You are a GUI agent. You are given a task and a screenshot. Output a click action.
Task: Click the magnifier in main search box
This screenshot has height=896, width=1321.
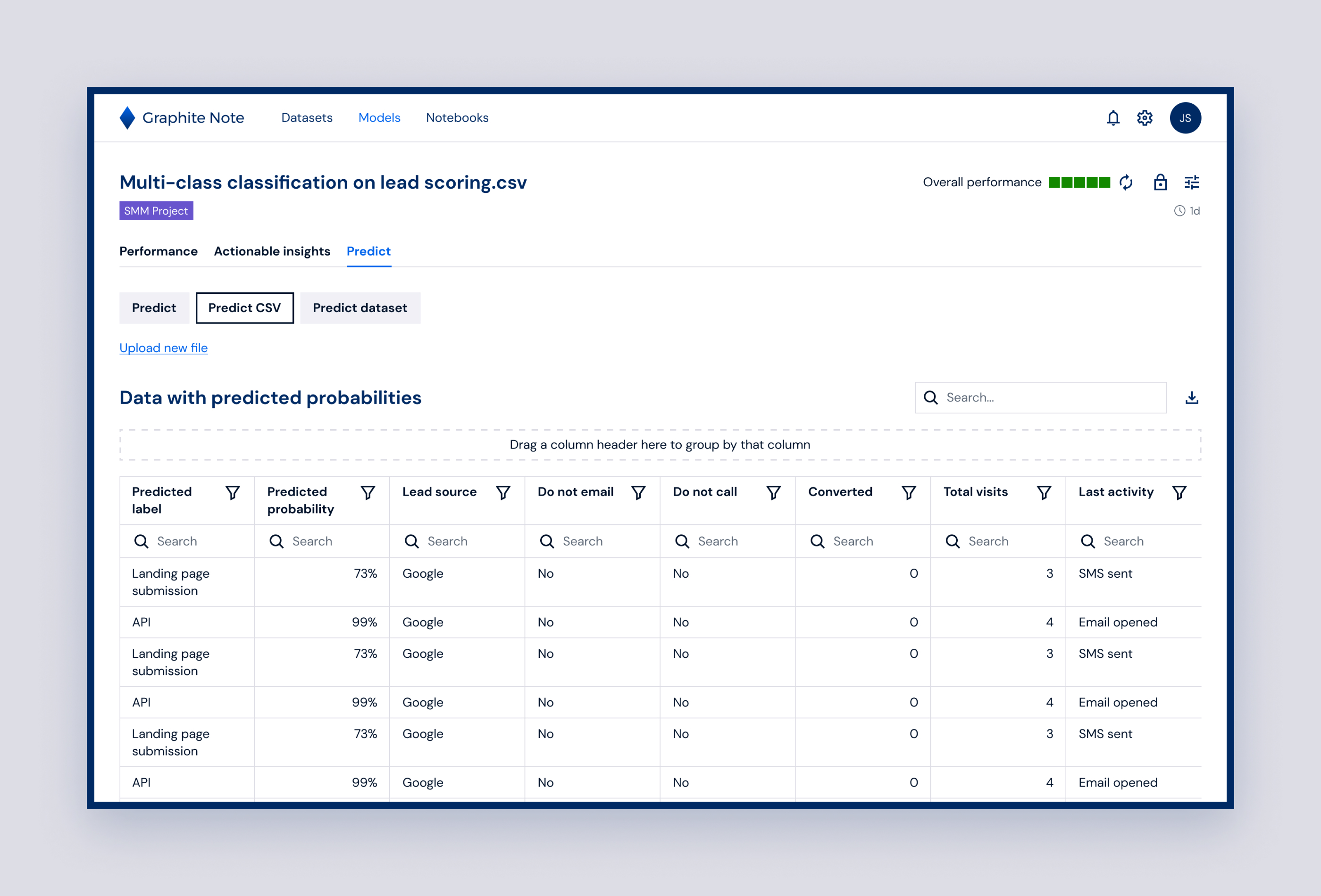[930, 398]
